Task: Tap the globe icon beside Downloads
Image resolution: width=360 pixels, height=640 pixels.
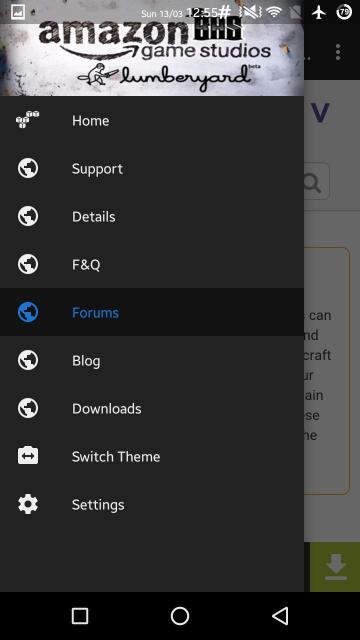Action: [x=28, y=408]
